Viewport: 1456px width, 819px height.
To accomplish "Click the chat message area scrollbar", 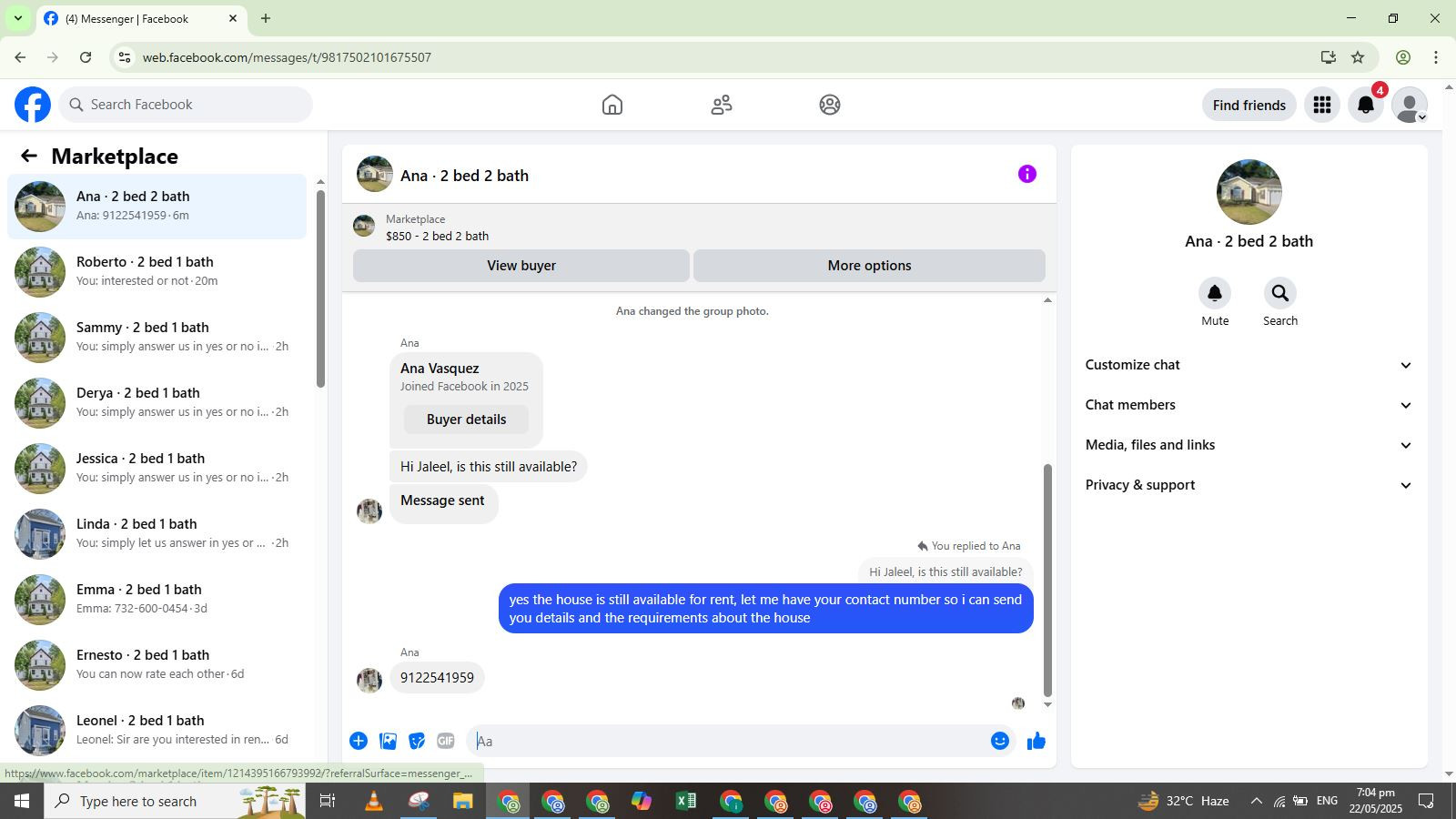I will 1047,581.
